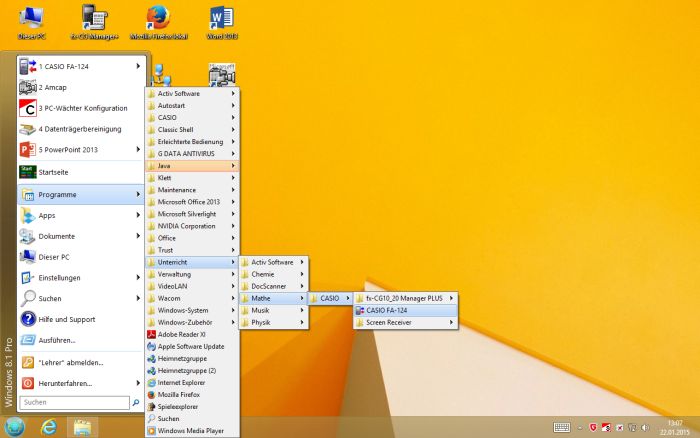Expand the Dokumente submenu arrow
This screenshot has width=700, height=438.
pos(138,236)
